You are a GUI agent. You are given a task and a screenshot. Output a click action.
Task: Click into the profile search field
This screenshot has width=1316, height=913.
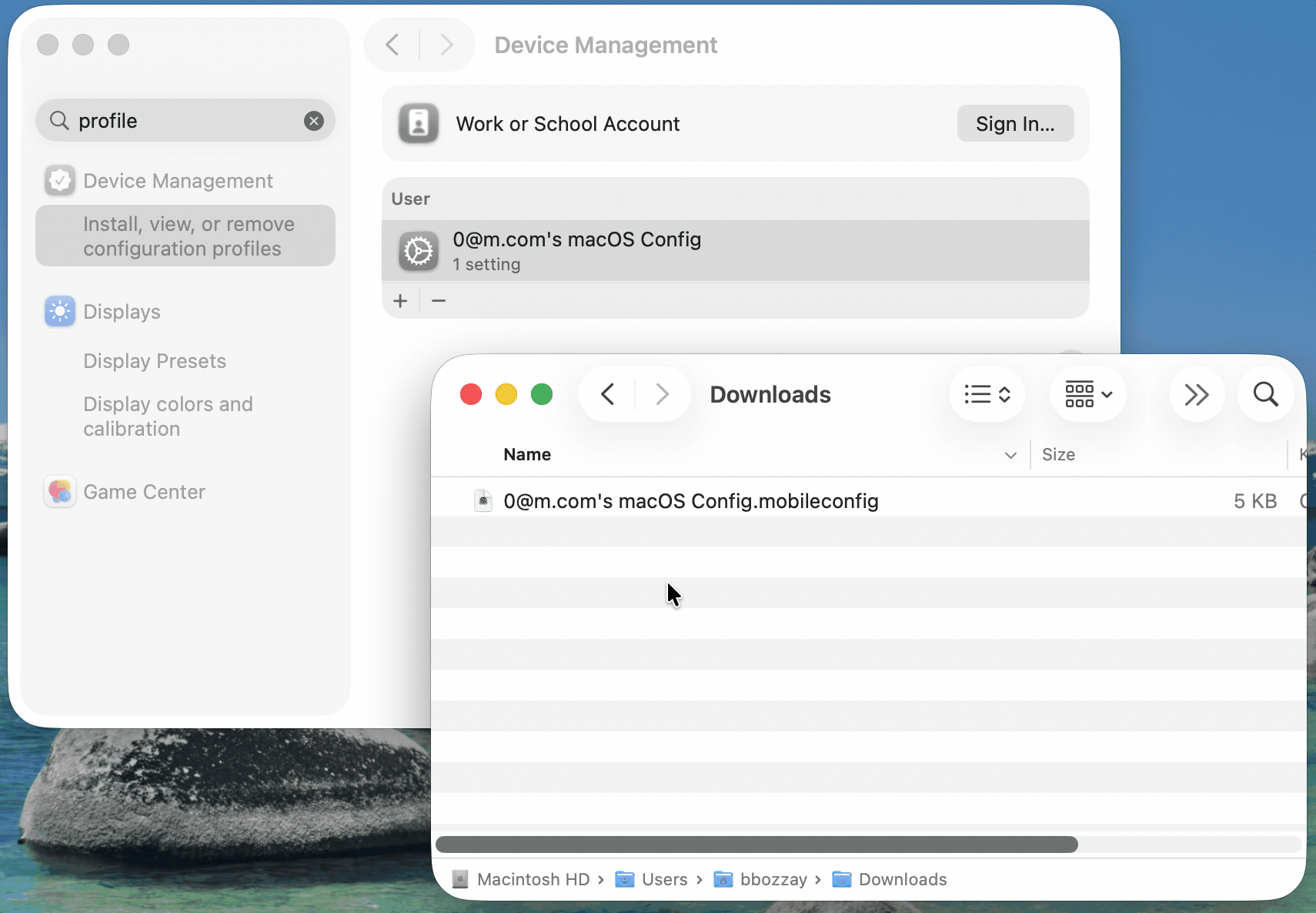(185, 121)
